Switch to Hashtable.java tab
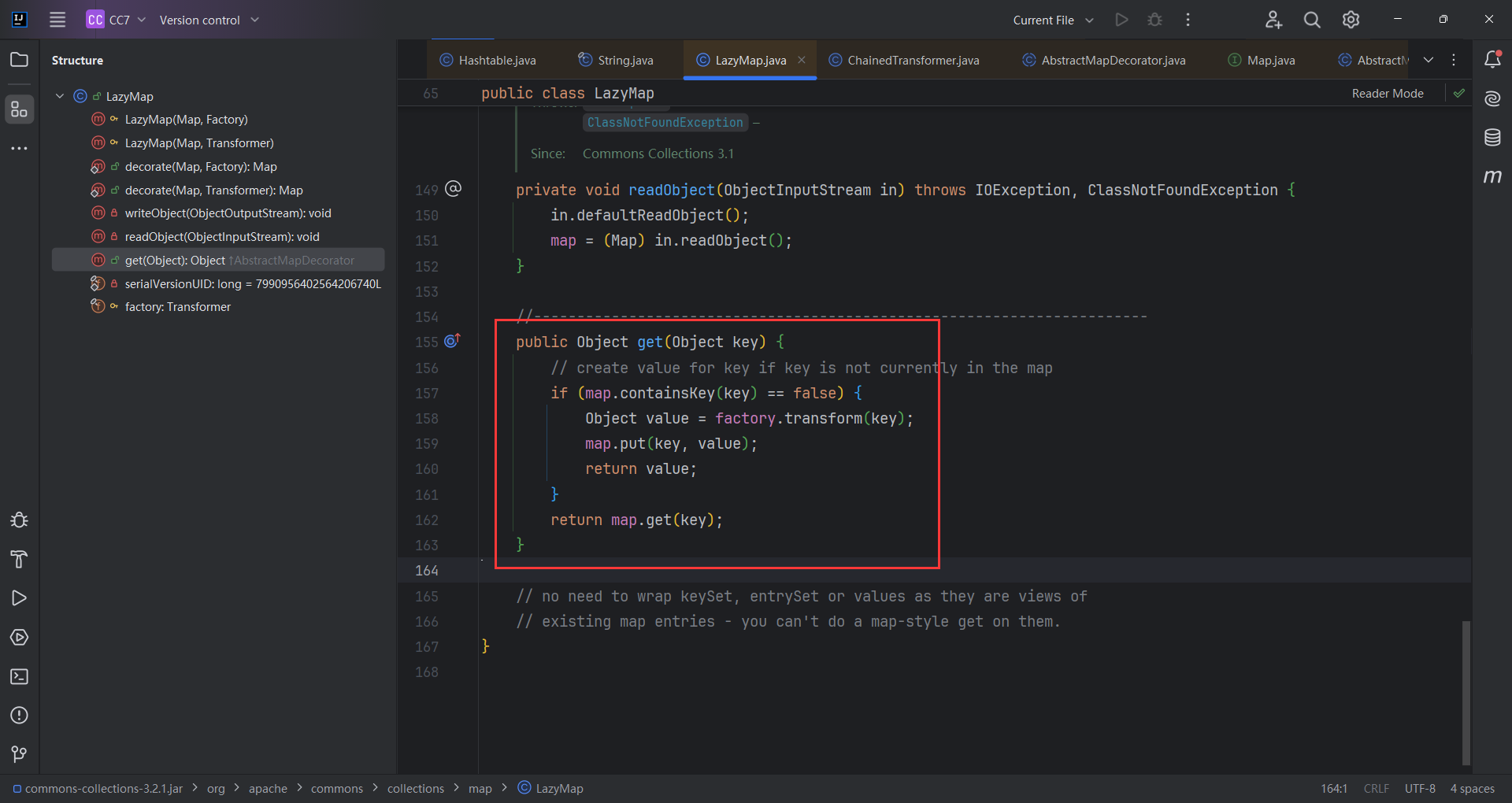Image resolution: width=1512 pixels, height=803 pixels. click(488, 60)
